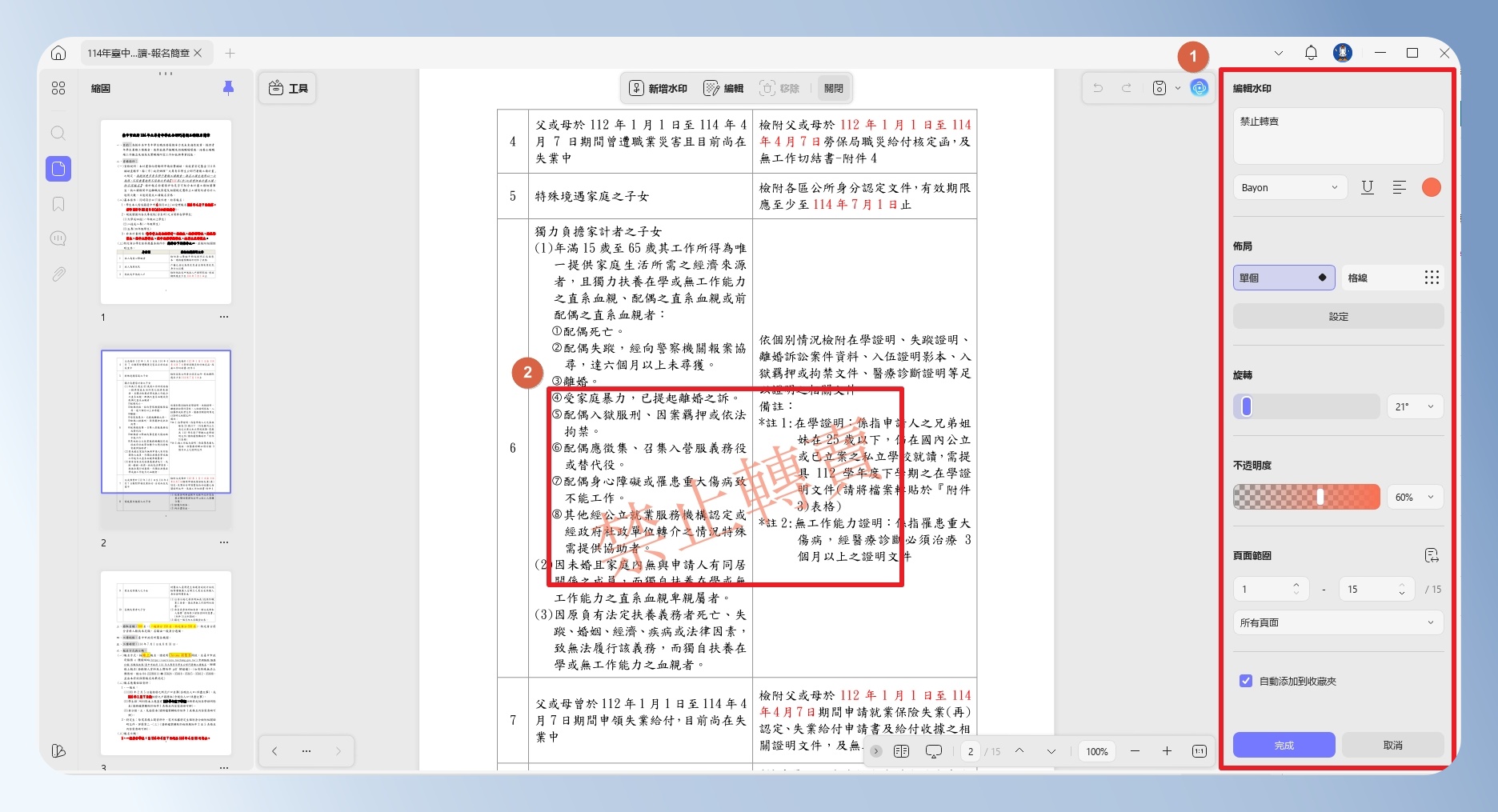The height and width of the screenshot is (812, 1498).
Task: Pin the thumbnail panel
Action: (x=228, y=88)
